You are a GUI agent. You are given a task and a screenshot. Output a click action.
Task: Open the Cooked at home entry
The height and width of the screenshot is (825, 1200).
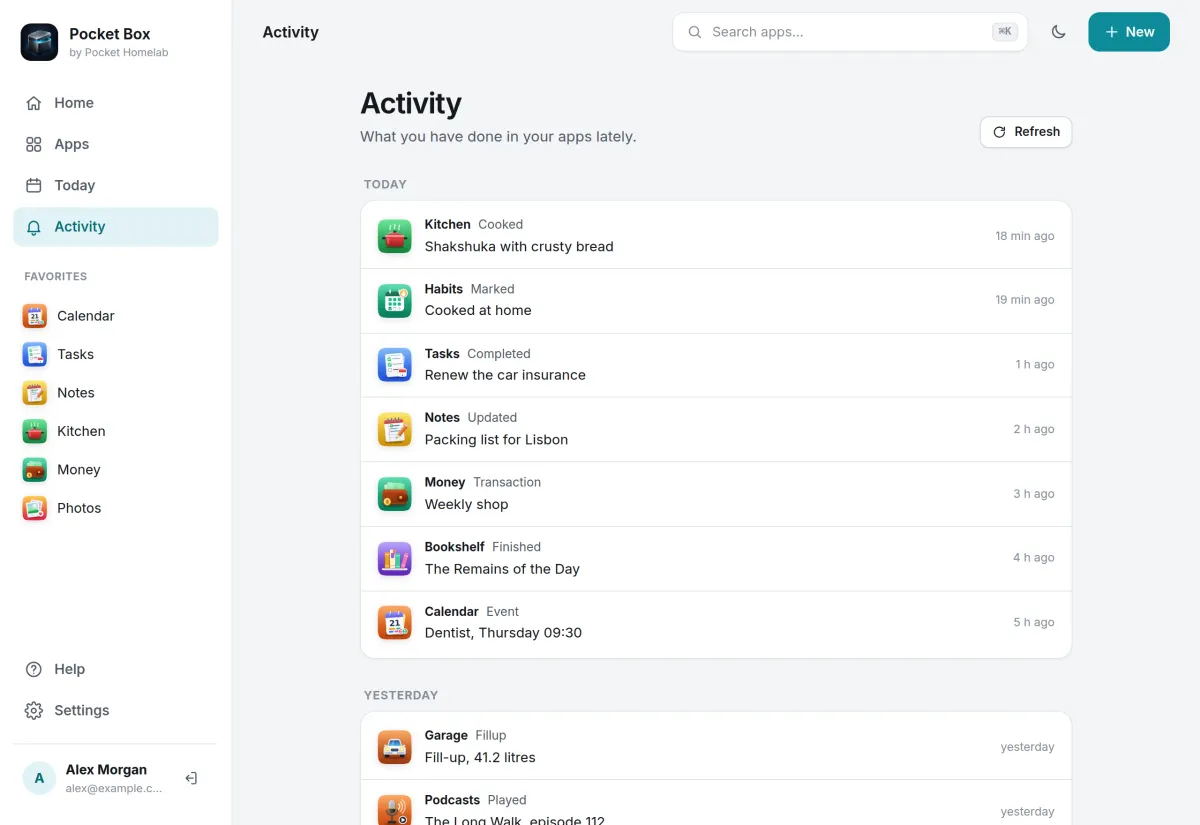coord(716,300)
